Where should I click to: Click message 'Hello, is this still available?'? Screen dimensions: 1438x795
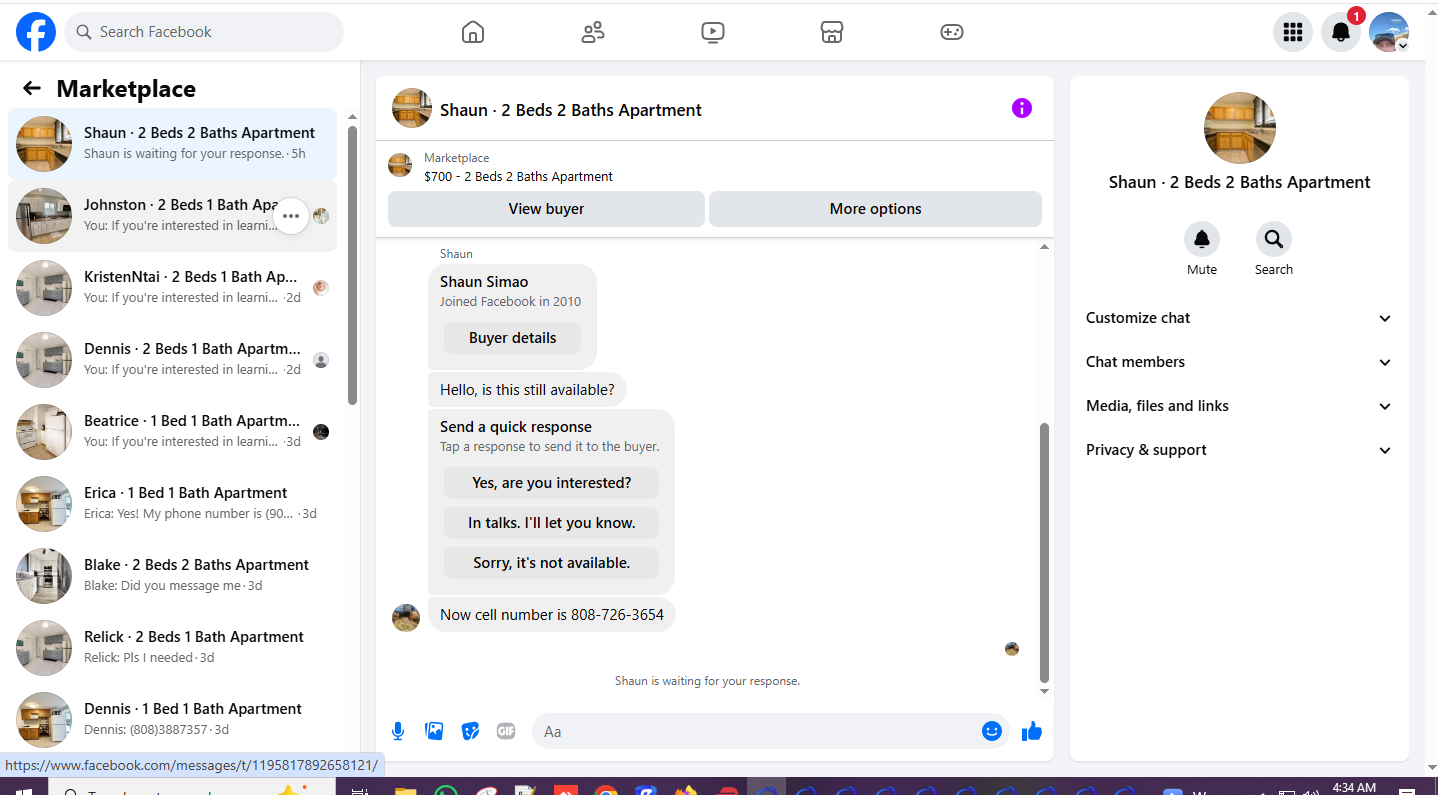point(527,390)
